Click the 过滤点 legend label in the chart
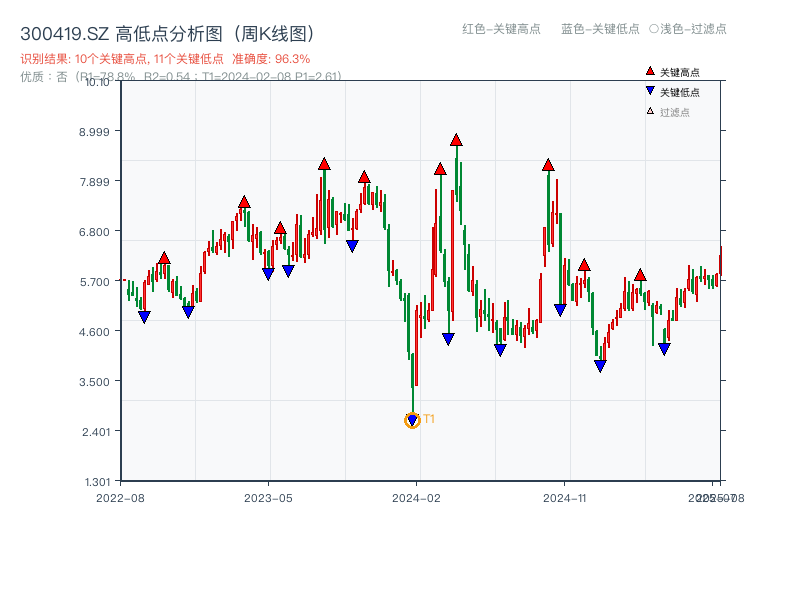The height and width of the screenshot is (600, 800). (674, 112)
